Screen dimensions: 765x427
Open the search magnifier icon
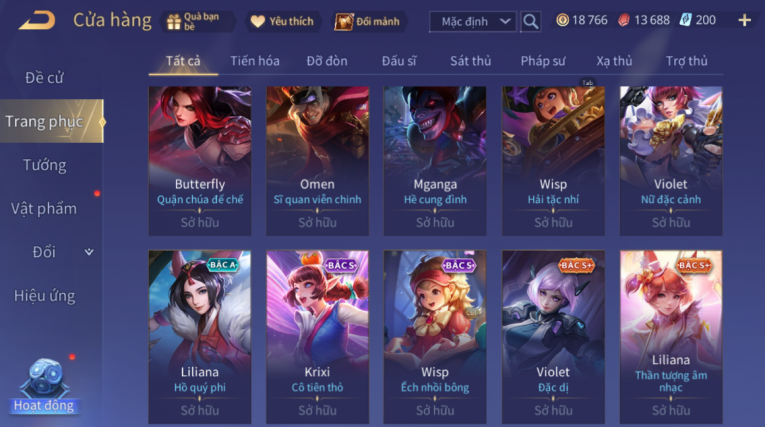click(x=530, y=21)
